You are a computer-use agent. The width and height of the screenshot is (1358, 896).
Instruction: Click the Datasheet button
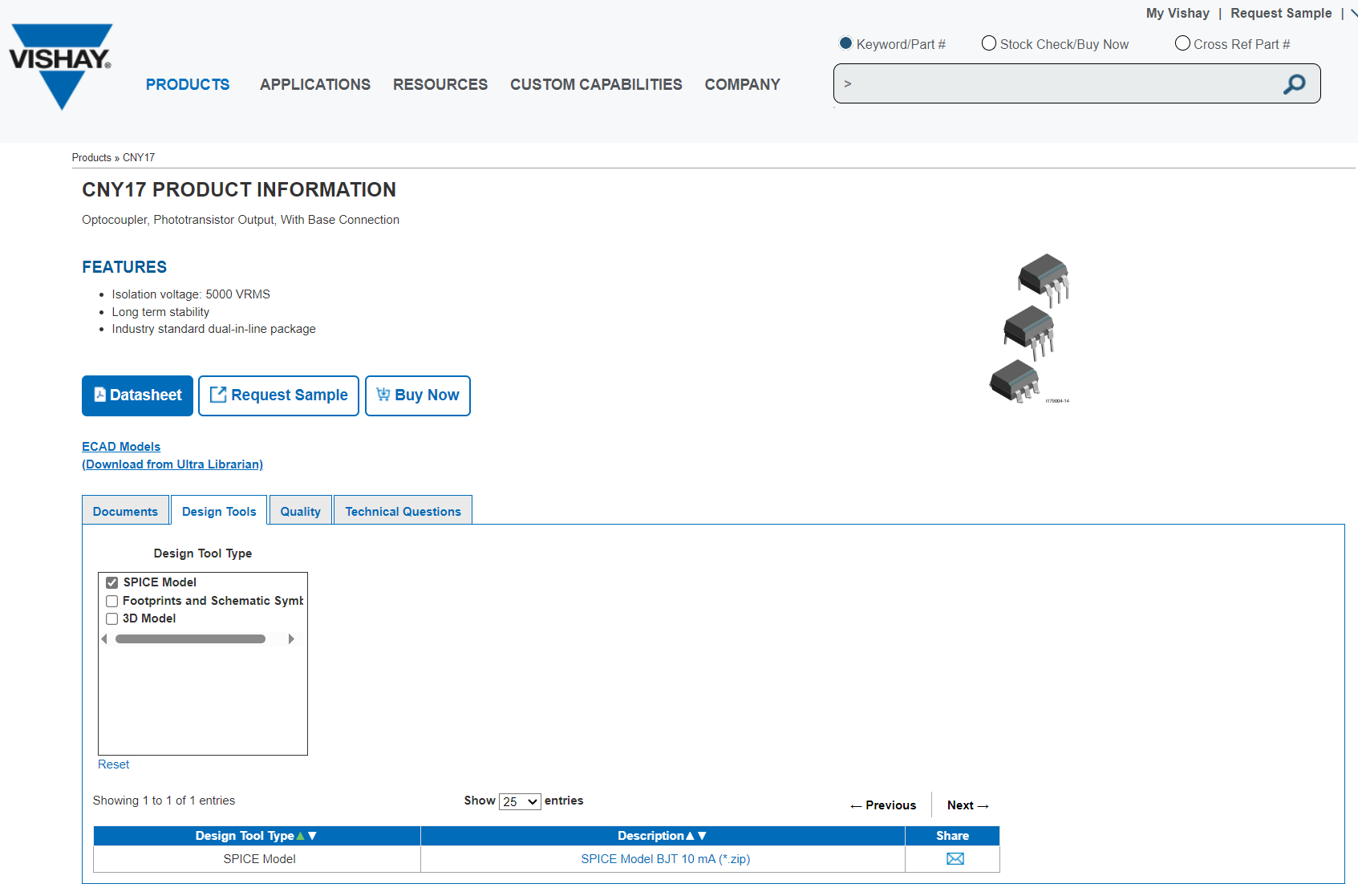137,395
